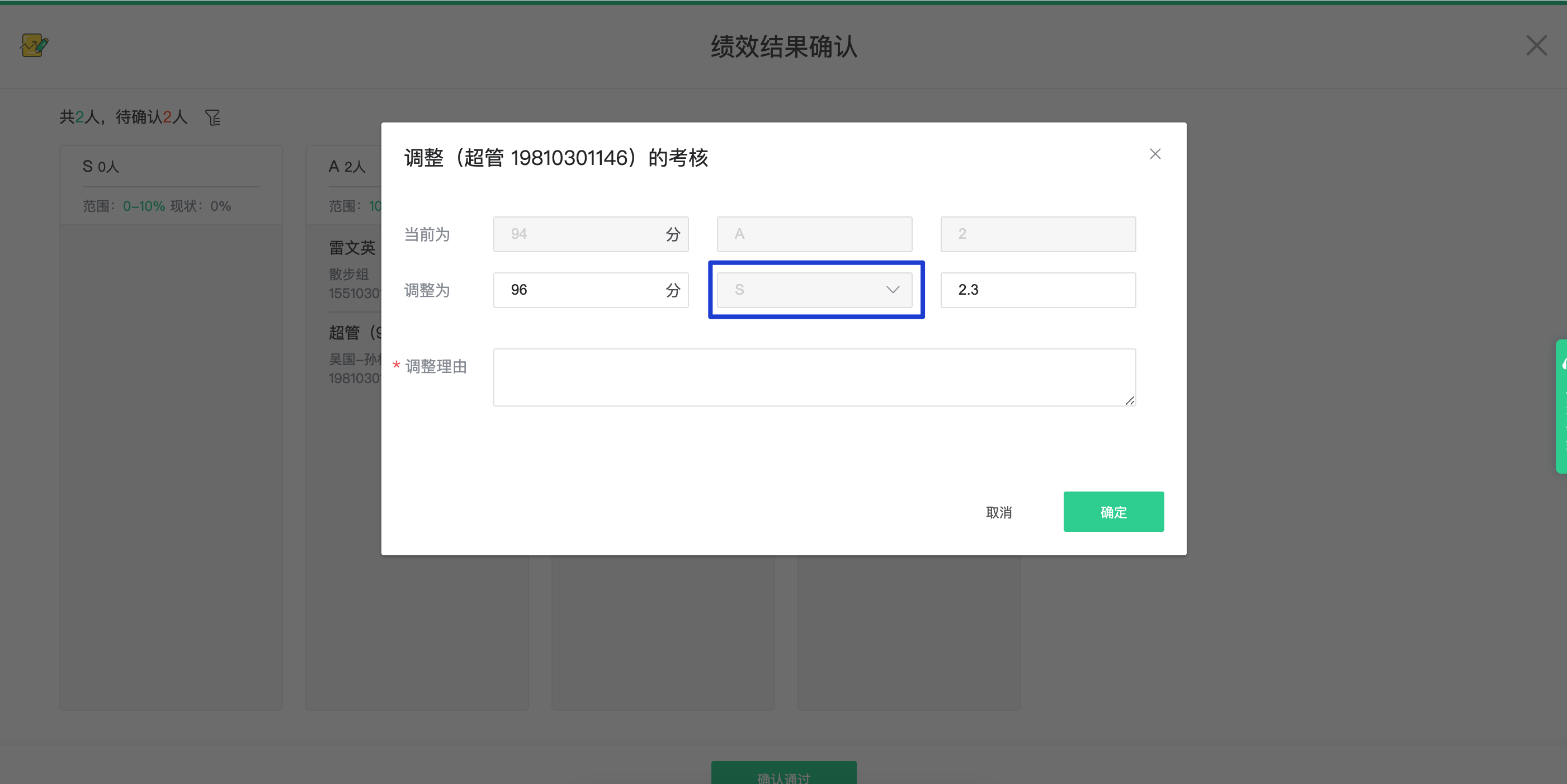Click the adjusted score field showing 96
The height and width of the screenshot is (784, 1567).
590,290
